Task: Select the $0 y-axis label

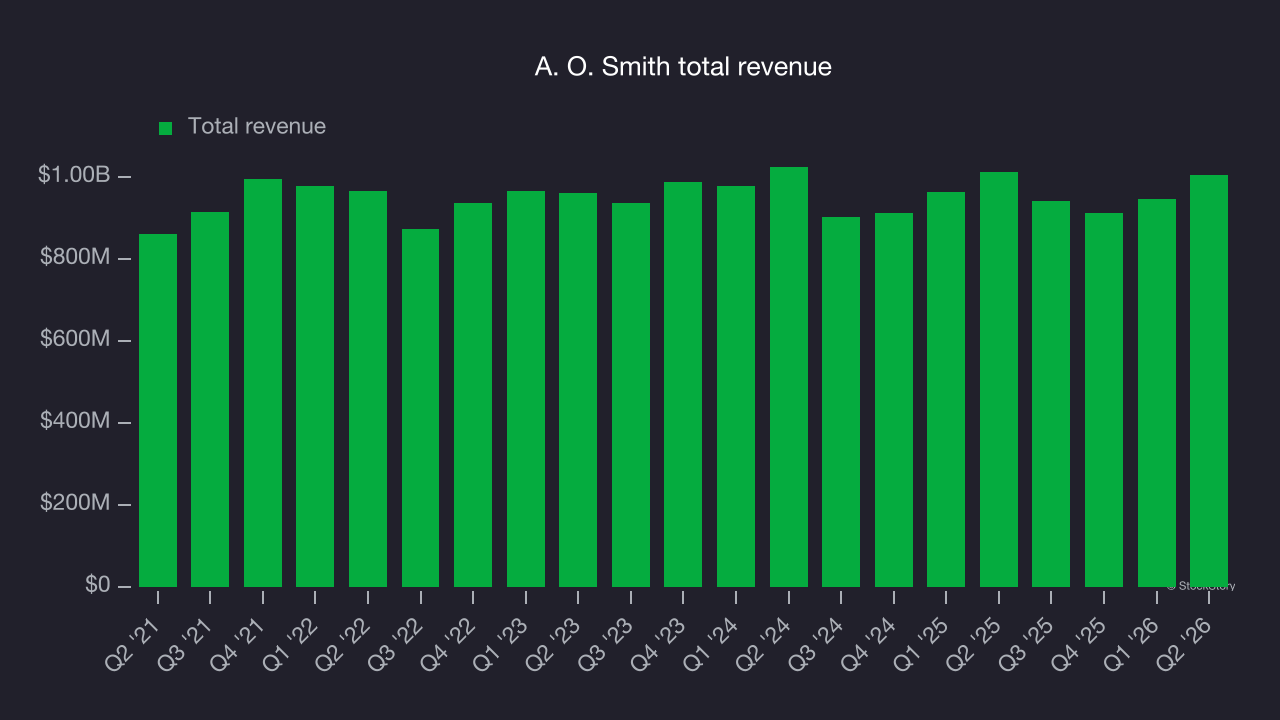Action: pos(97,584)
